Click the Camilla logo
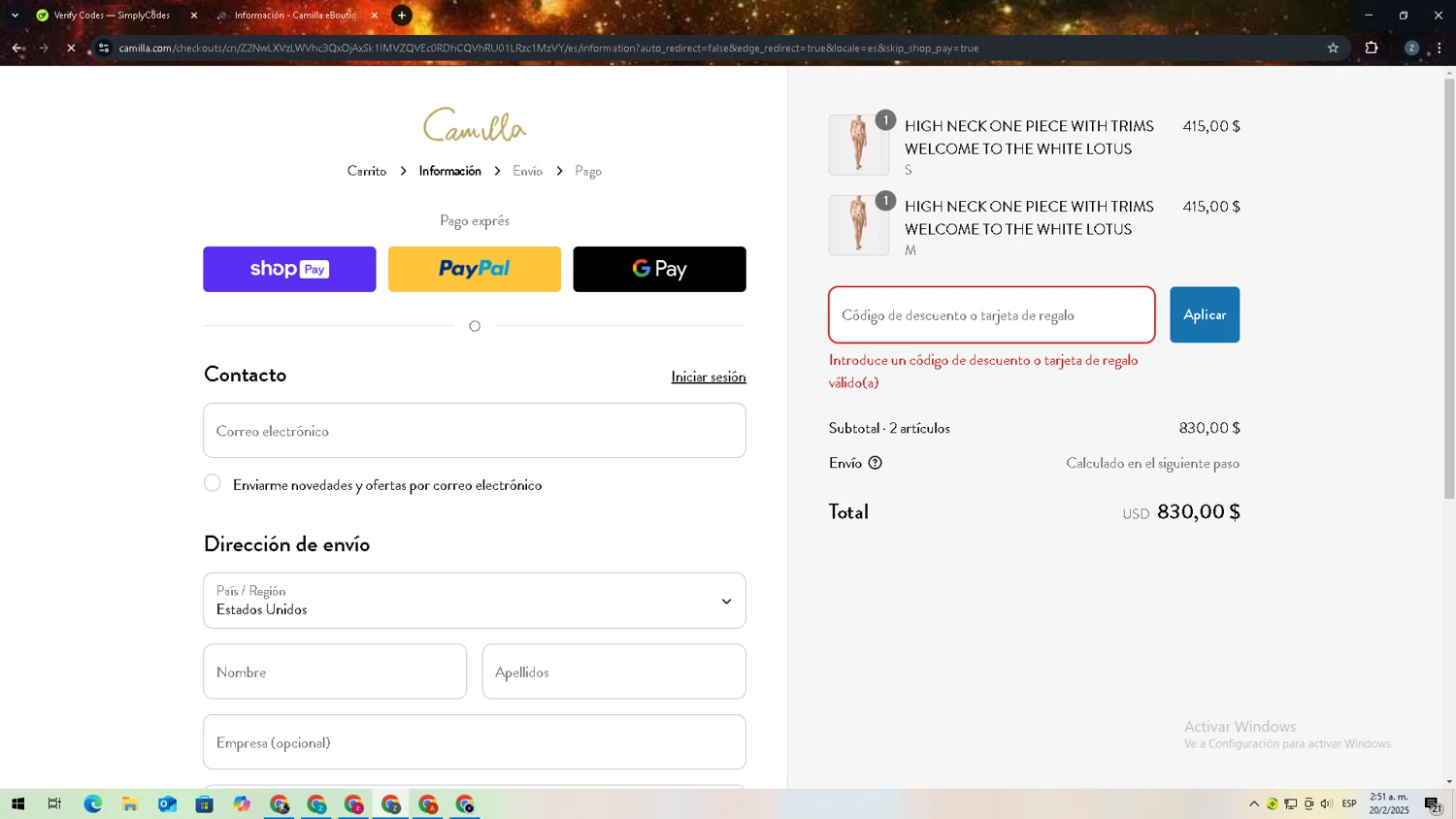This screenshot has height=819, width=1456. (x=475, y=125)
